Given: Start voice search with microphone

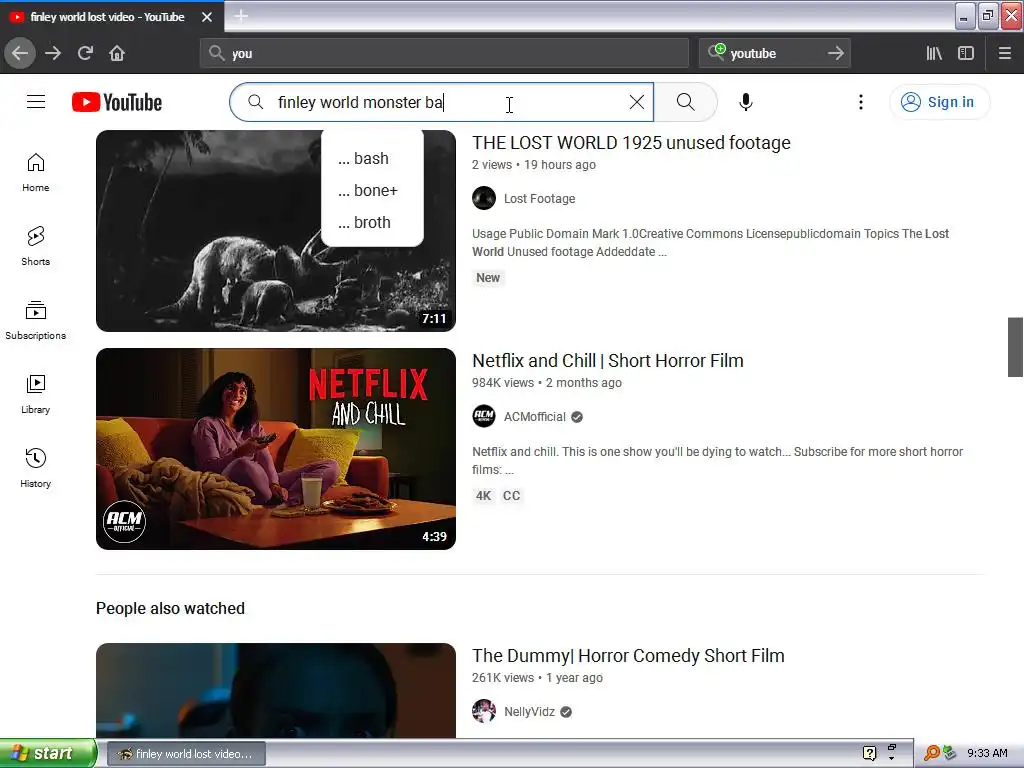Looking at the screenshot, I should point(746,102).
